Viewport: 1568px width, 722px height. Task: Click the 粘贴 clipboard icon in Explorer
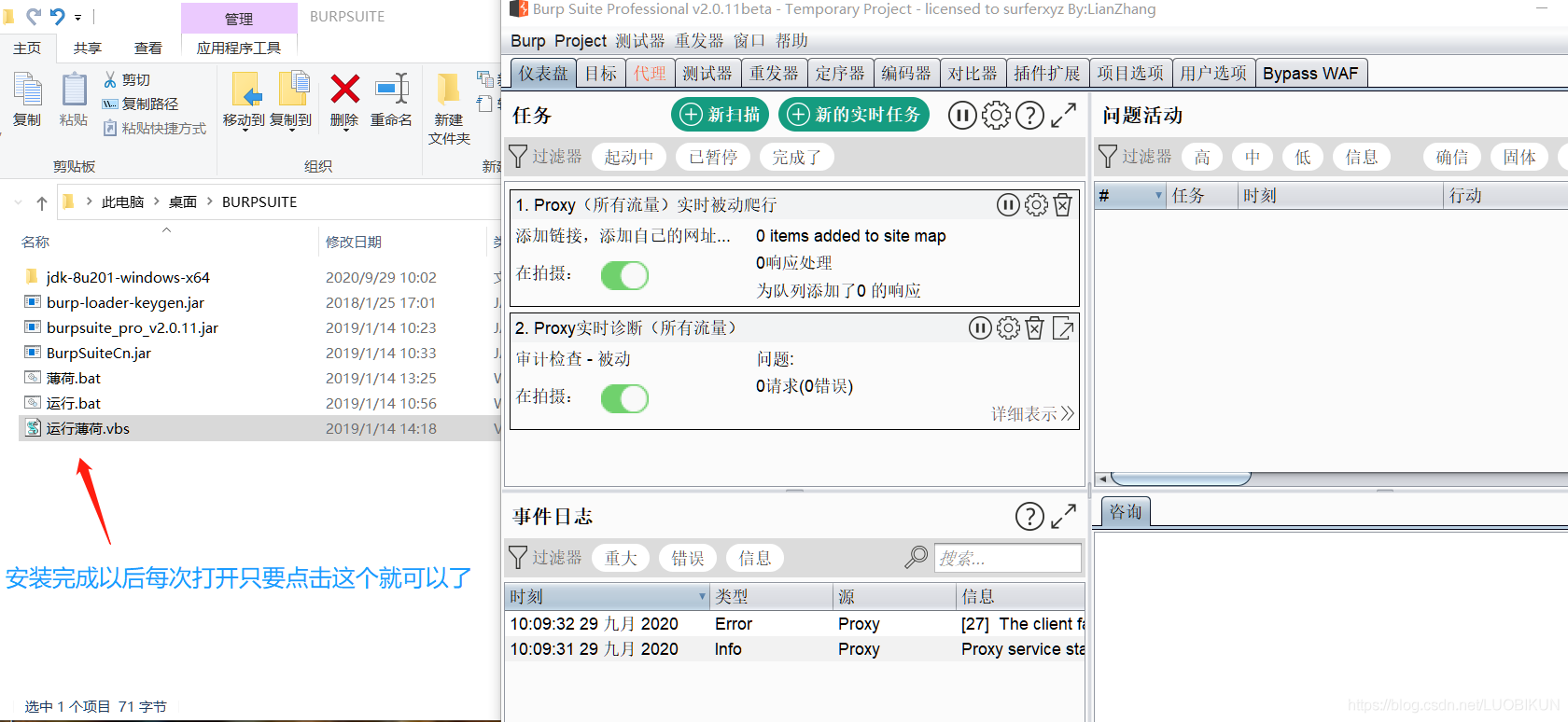(x=75, y=90)
